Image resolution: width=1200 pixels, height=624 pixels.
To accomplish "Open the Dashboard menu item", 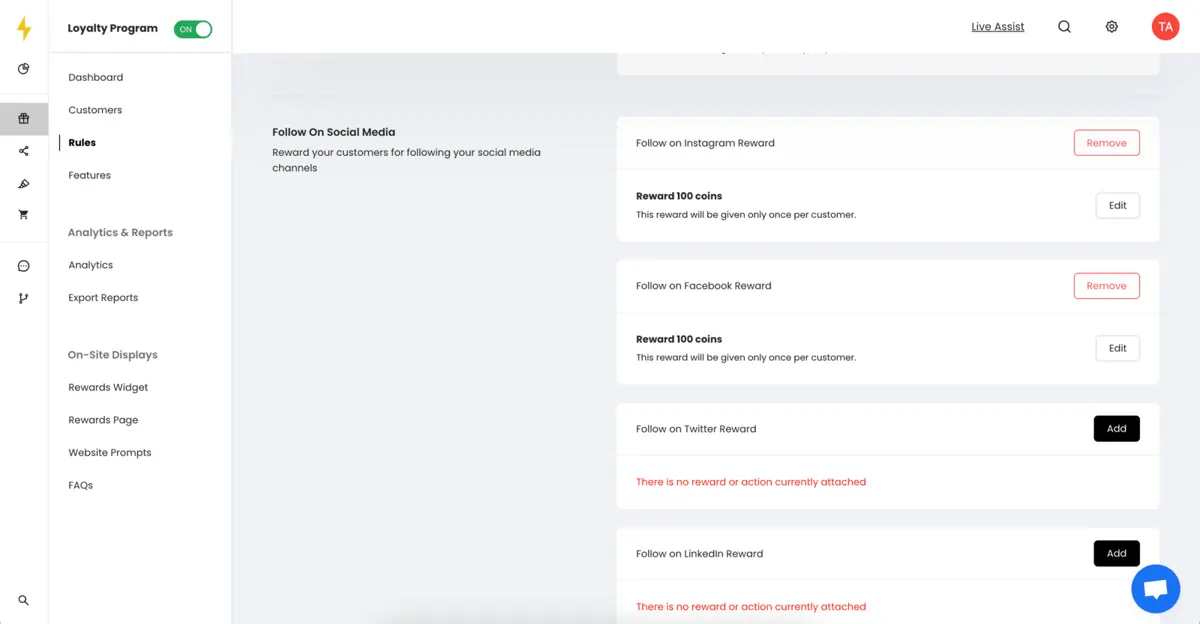I will (x=96, y=77).
